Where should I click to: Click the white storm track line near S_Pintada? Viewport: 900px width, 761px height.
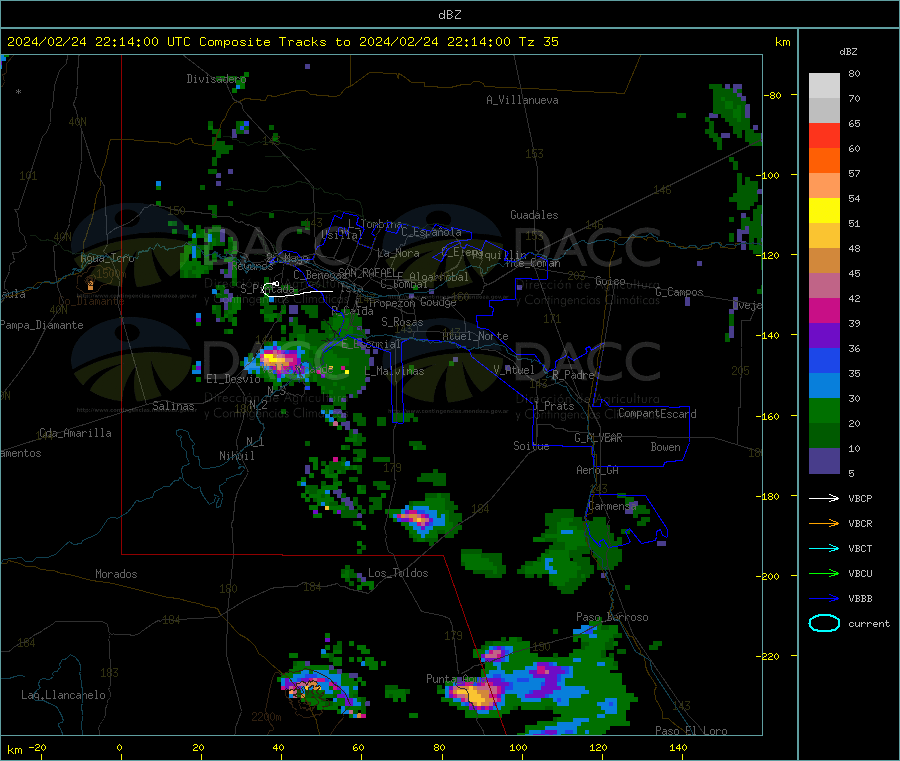[x=297, y=290]
